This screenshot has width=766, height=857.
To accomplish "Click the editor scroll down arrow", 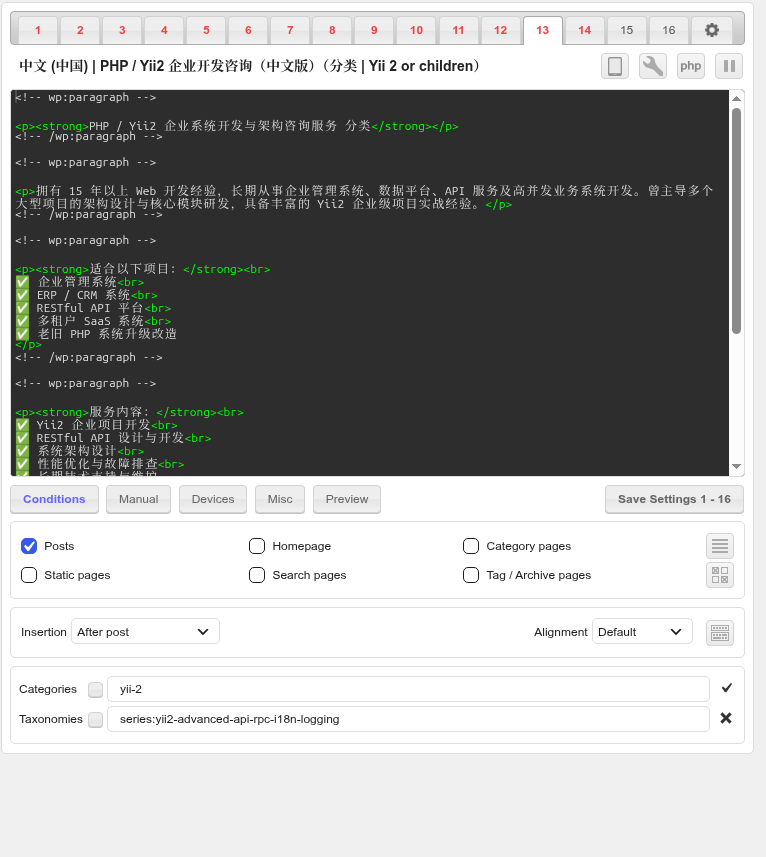I will click(x=736, y=466).
